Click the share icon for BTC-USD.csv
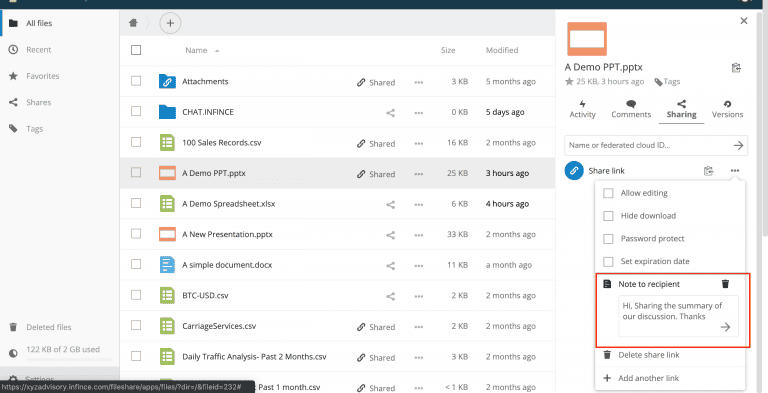Viewport: 768px width, 393px height. point(390,296)
